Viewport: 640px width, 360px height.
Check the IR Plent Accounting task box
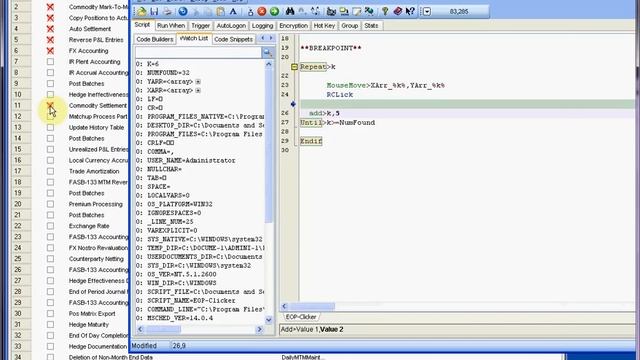click(x=50, y=62)
